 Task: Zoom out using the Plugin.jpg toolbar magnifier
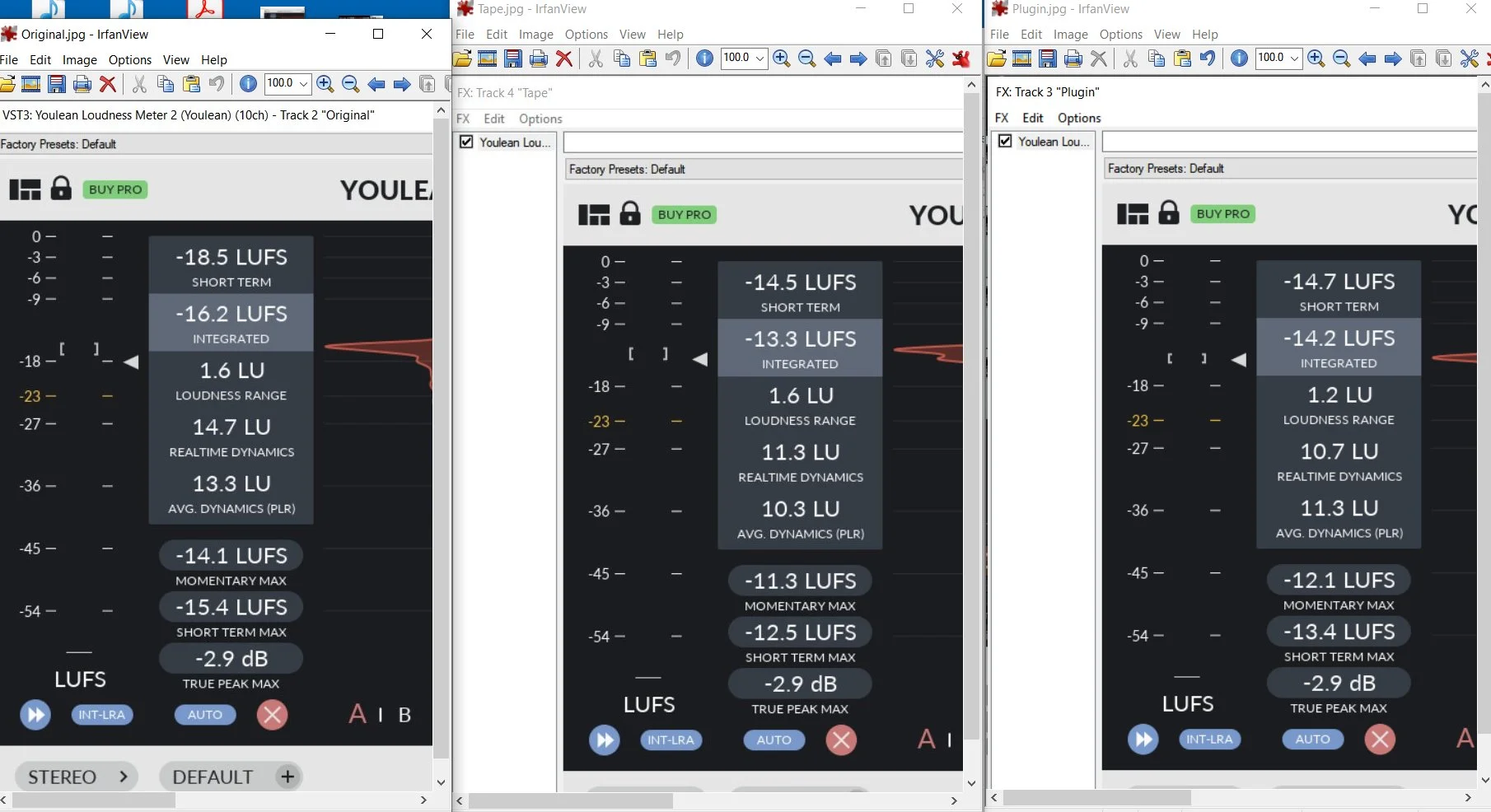[1341, 58]
